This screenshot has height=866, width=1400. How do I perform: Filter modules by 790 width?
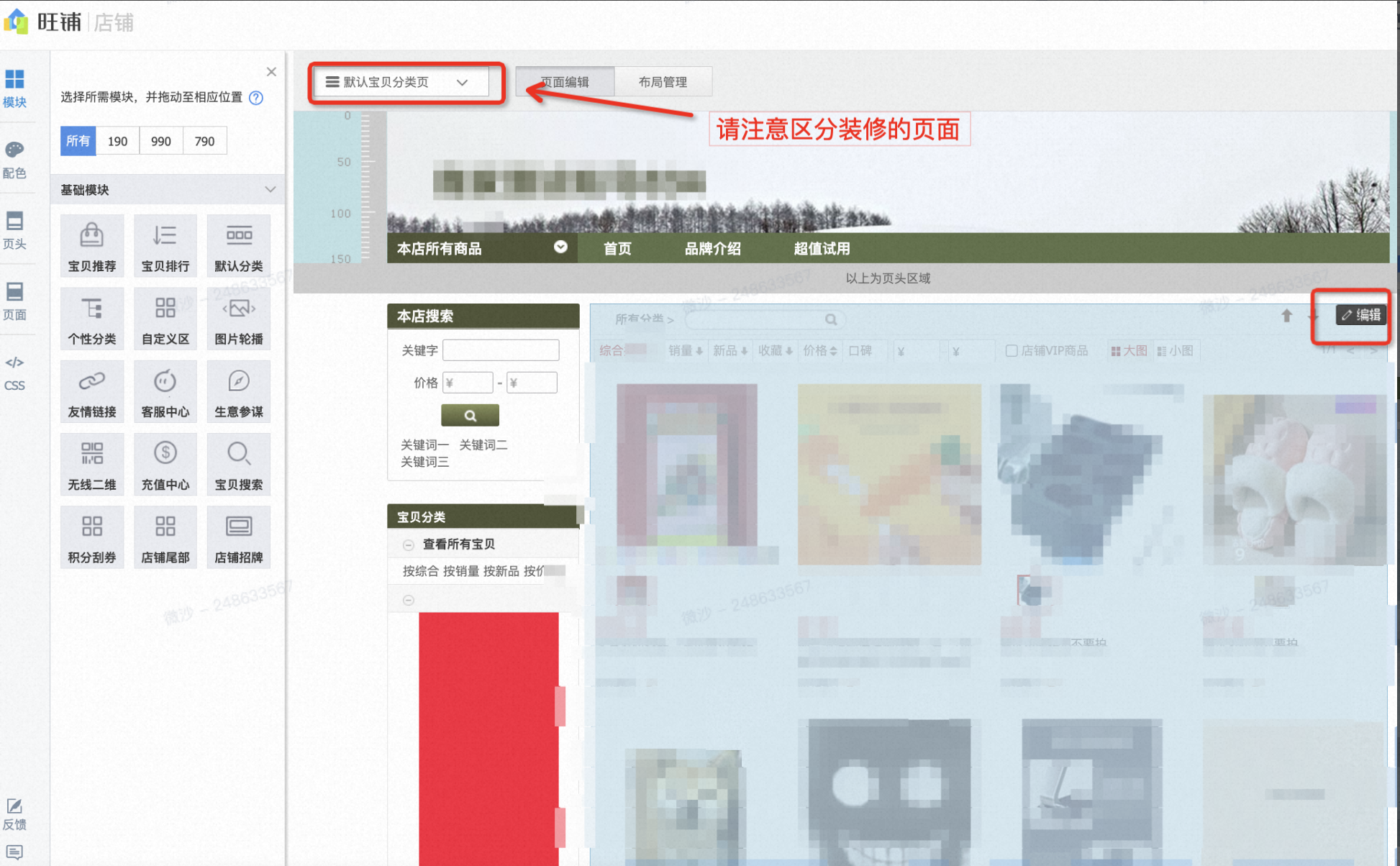tap(205, 141)
